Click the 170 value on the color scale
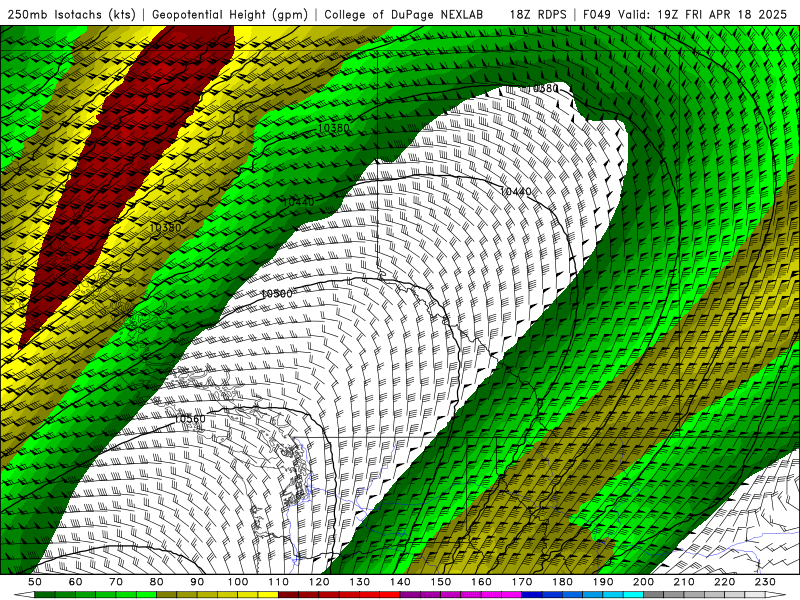800x600 pixels. [x=522, y=582]
